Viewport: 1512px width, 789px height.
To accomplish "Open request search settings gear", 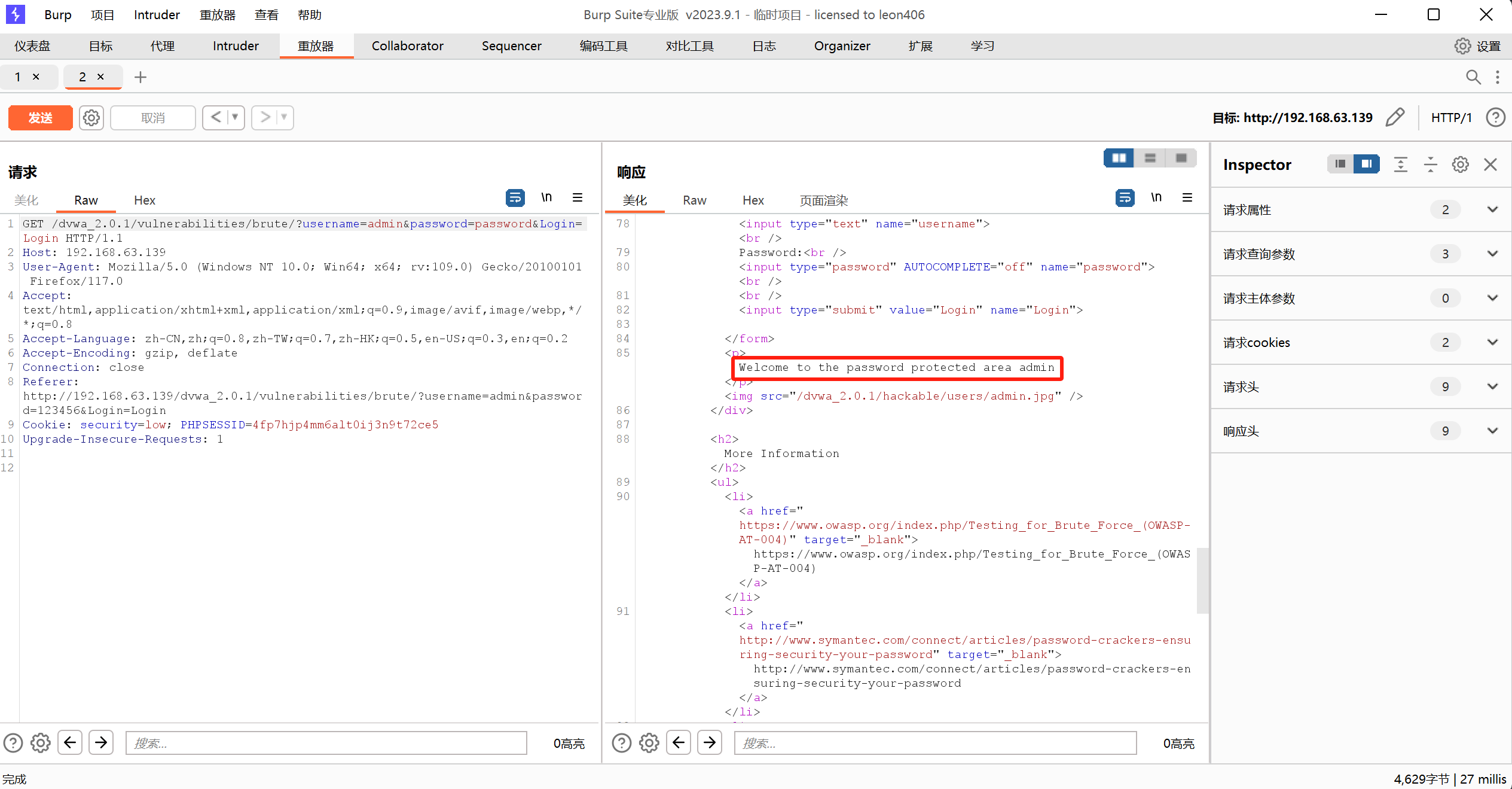I will [x=41, y=743].
